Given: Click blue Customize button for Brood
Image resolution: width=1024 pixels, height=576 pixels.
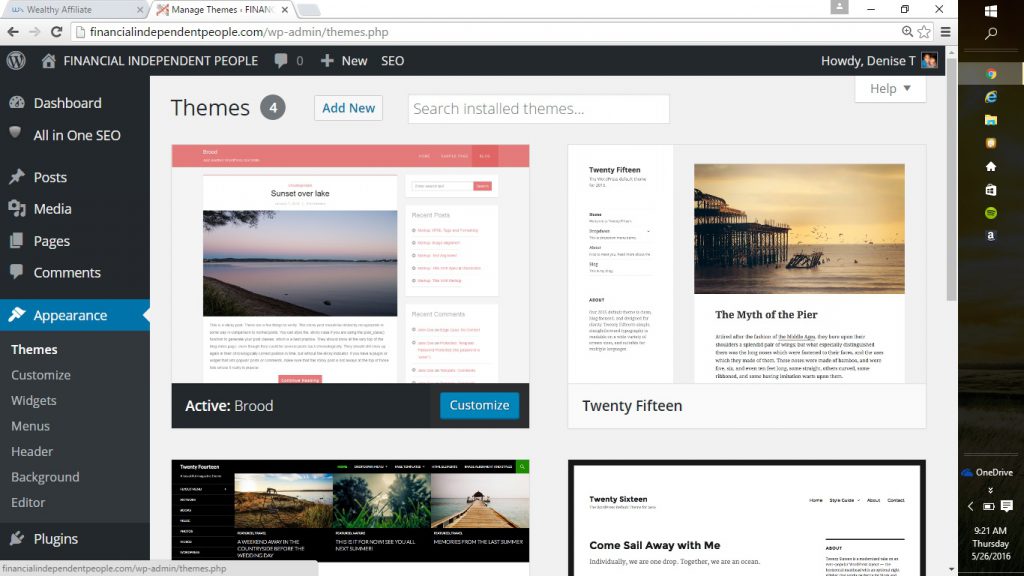Looking at the screenshot, I should click(479, 405).
